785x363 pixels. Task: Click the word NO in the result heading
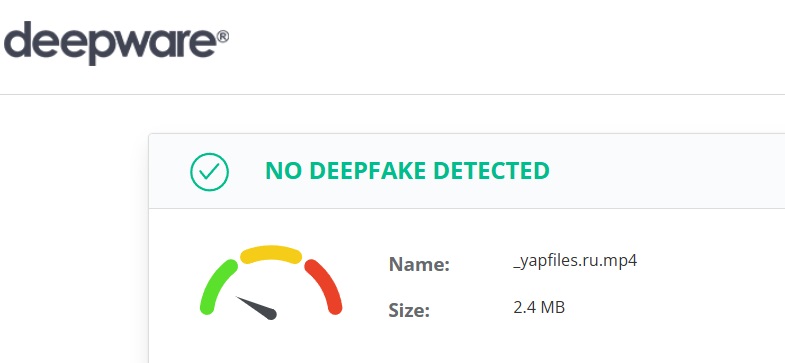click(284, 171)
